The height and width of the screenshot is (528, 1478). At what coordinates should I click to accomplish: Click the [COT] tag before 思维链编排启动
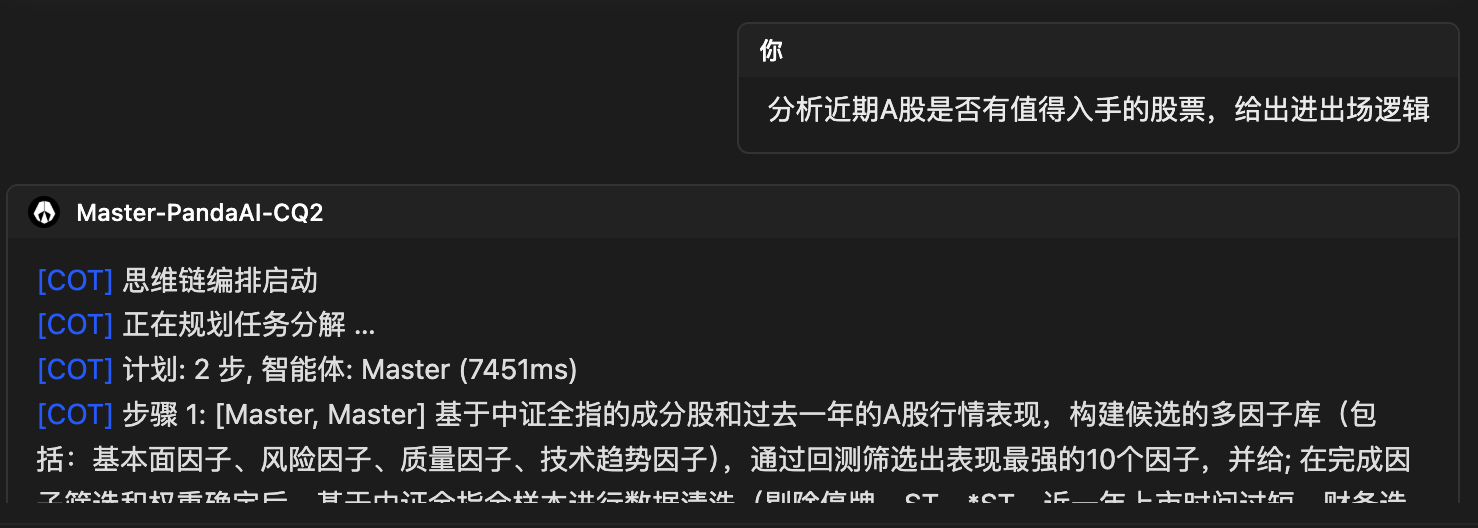point(75,280)
